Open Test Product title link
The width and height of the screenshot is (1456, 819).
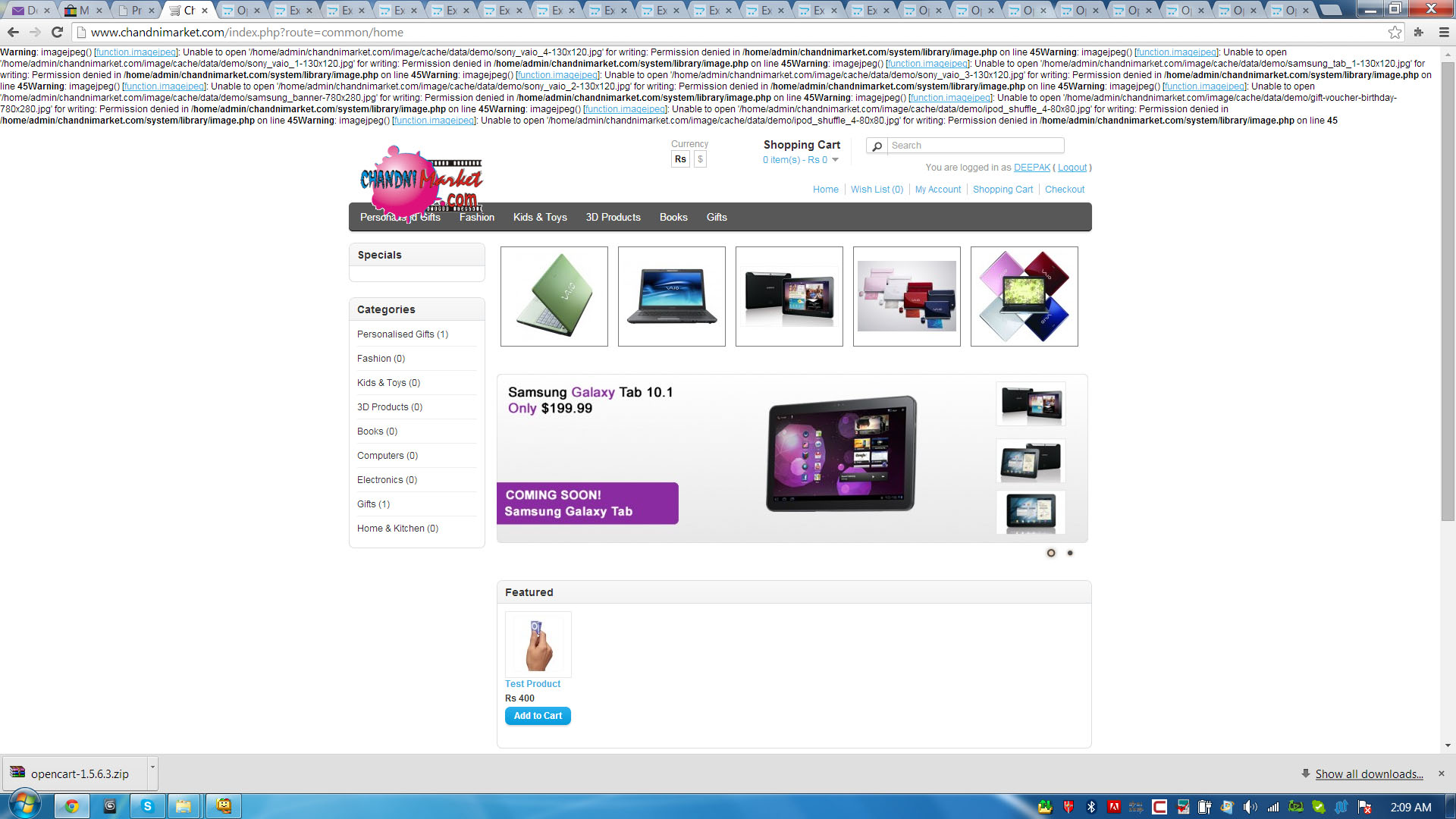pos(532,684)
